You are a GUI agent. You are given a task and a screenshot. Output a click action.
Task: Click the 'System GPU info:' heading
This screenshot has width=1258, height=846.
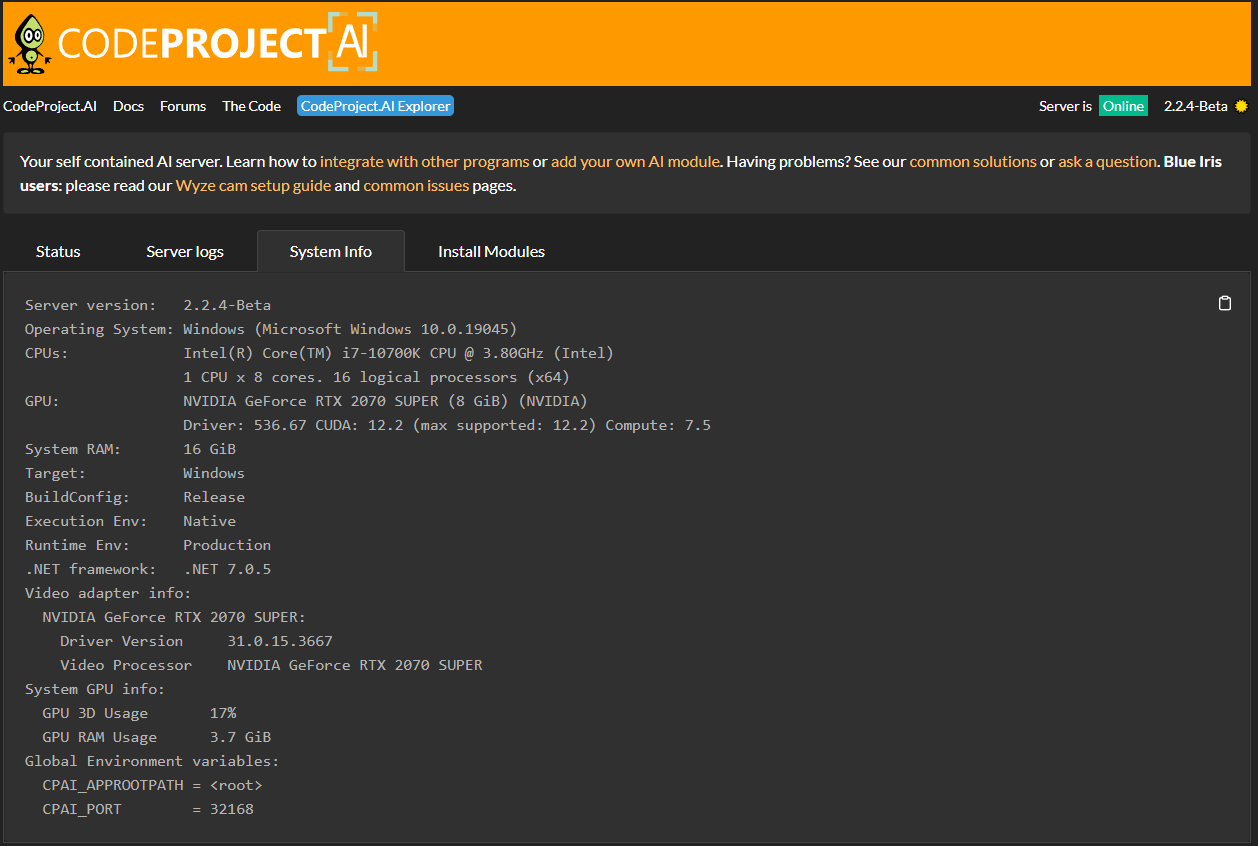(x=95, y=689)
